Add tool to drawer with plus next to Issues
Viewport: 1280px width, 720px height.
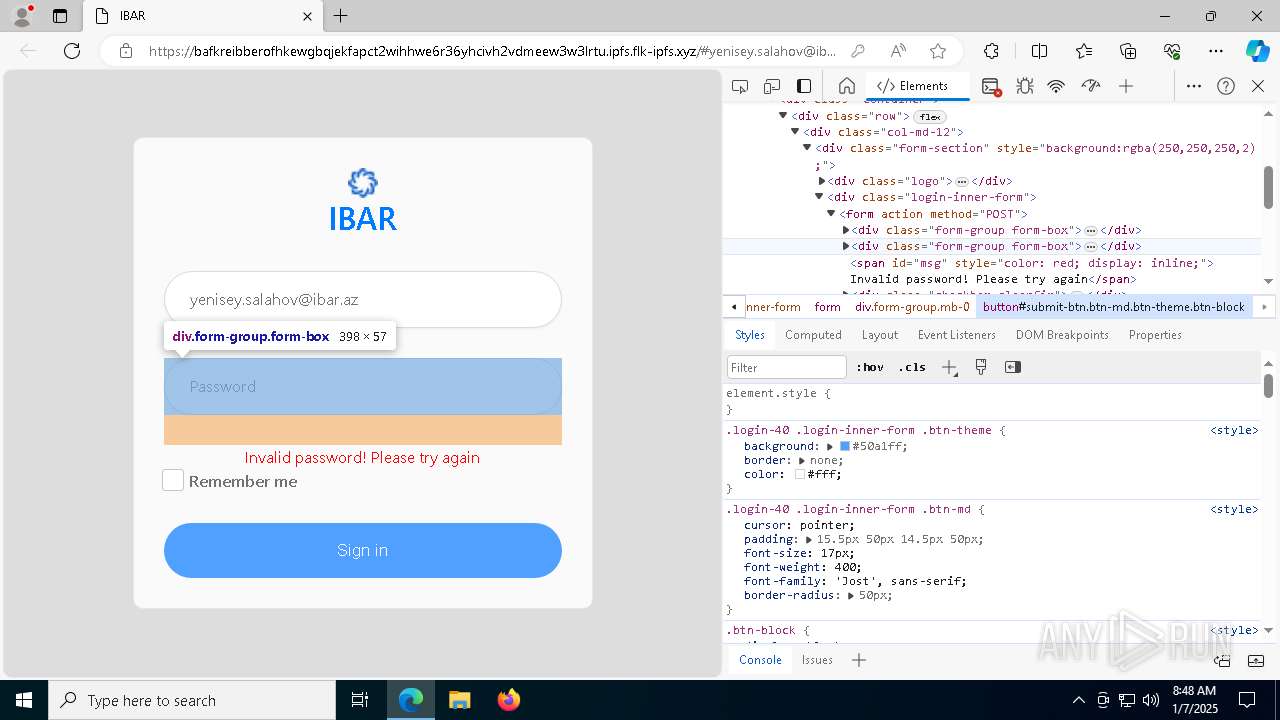(859, 660)
